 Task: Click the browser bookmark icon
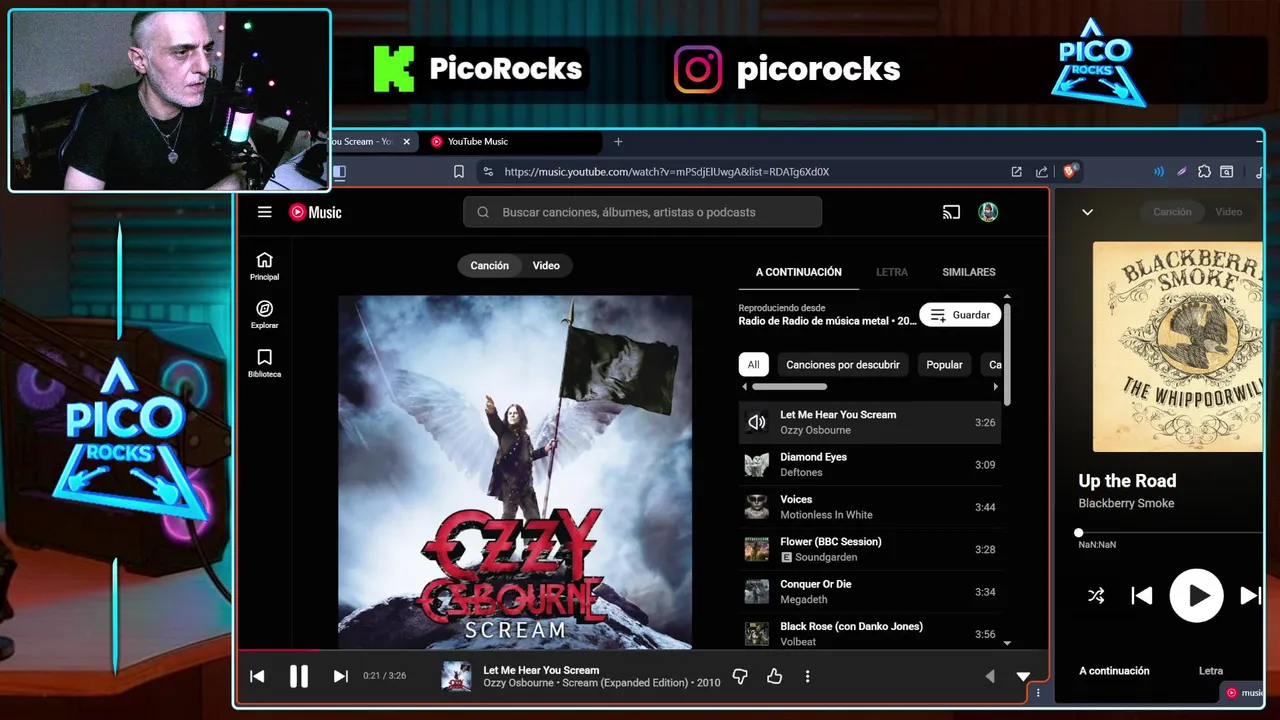(x=459, y=172)
